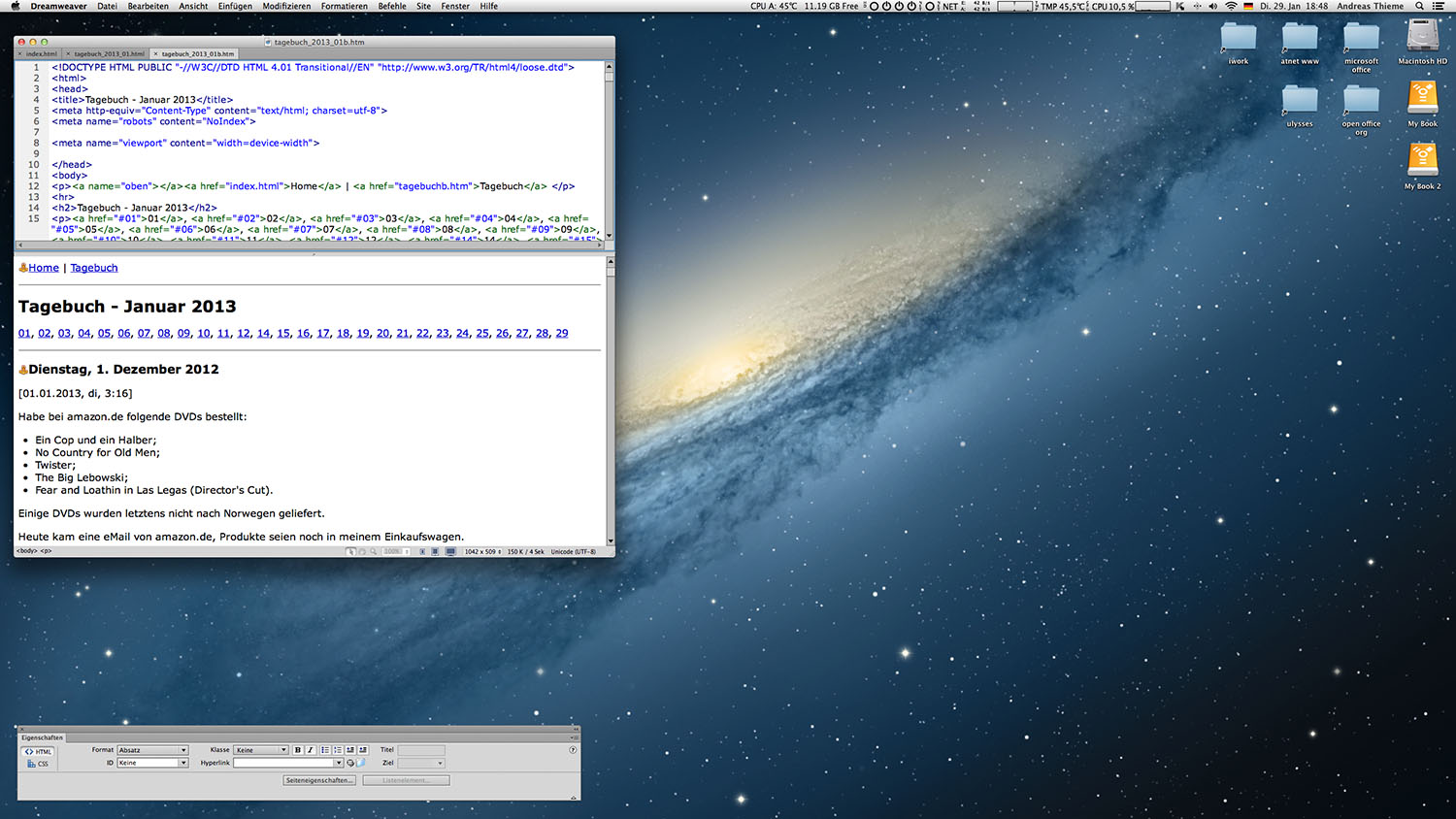Open the Format dropdown showing Absatz

coord(152,750)
